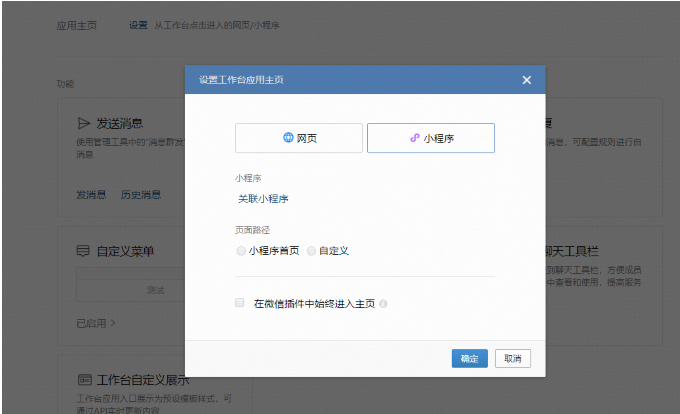Click the 工作台自定义展示 icon
The width and height of the screenshot is (680, 414).
pos(84,381)
